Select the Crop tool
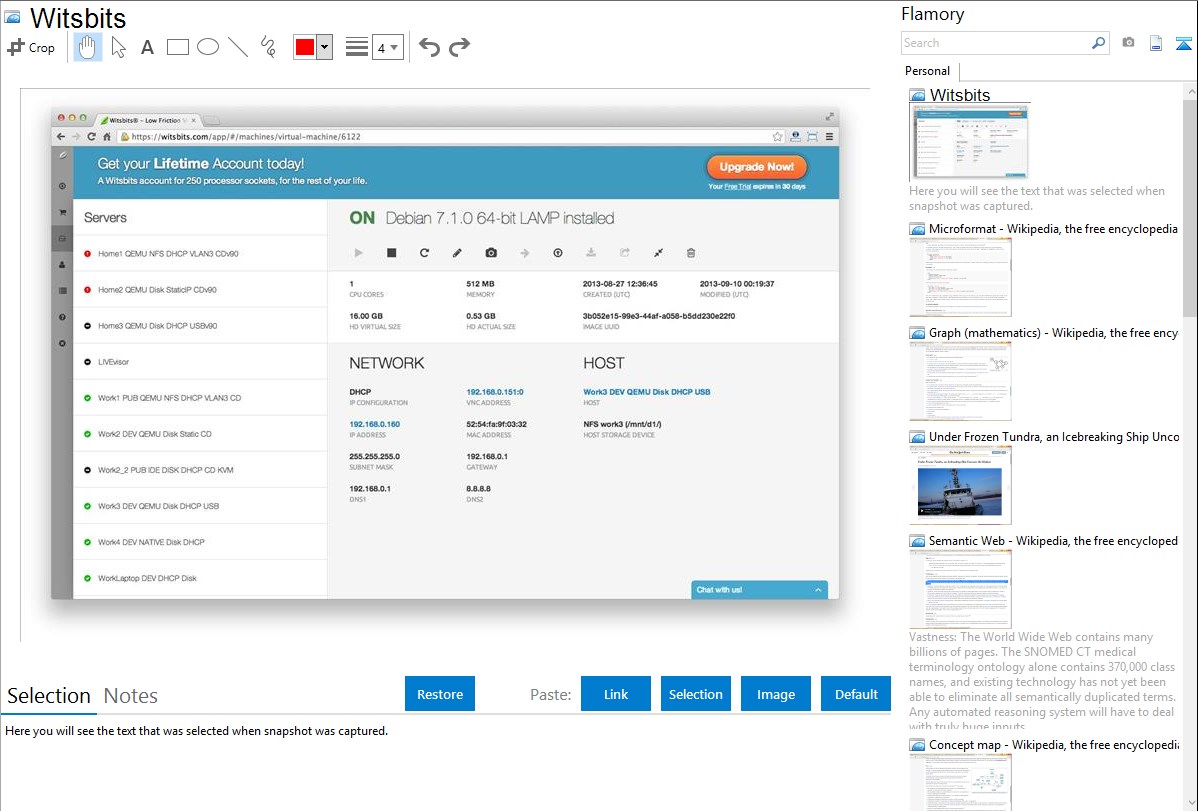 coord(31,47)
